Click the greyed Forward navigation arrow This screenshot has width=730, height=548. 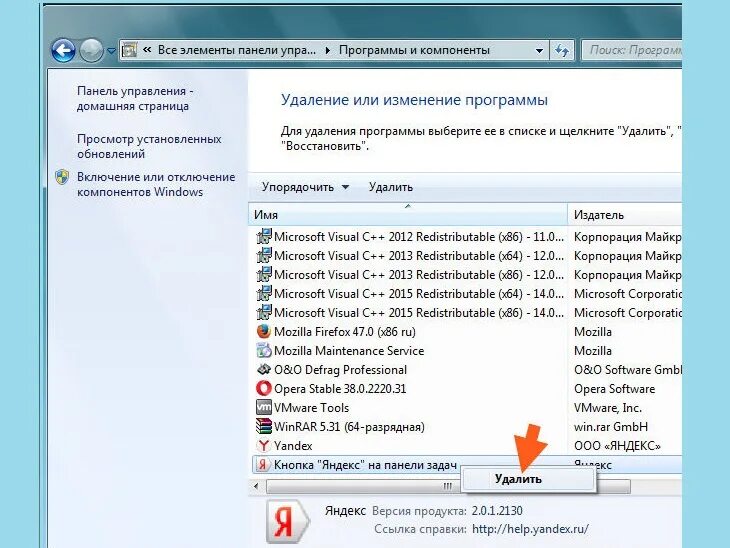pyautogui.click(x=91, y=50)
